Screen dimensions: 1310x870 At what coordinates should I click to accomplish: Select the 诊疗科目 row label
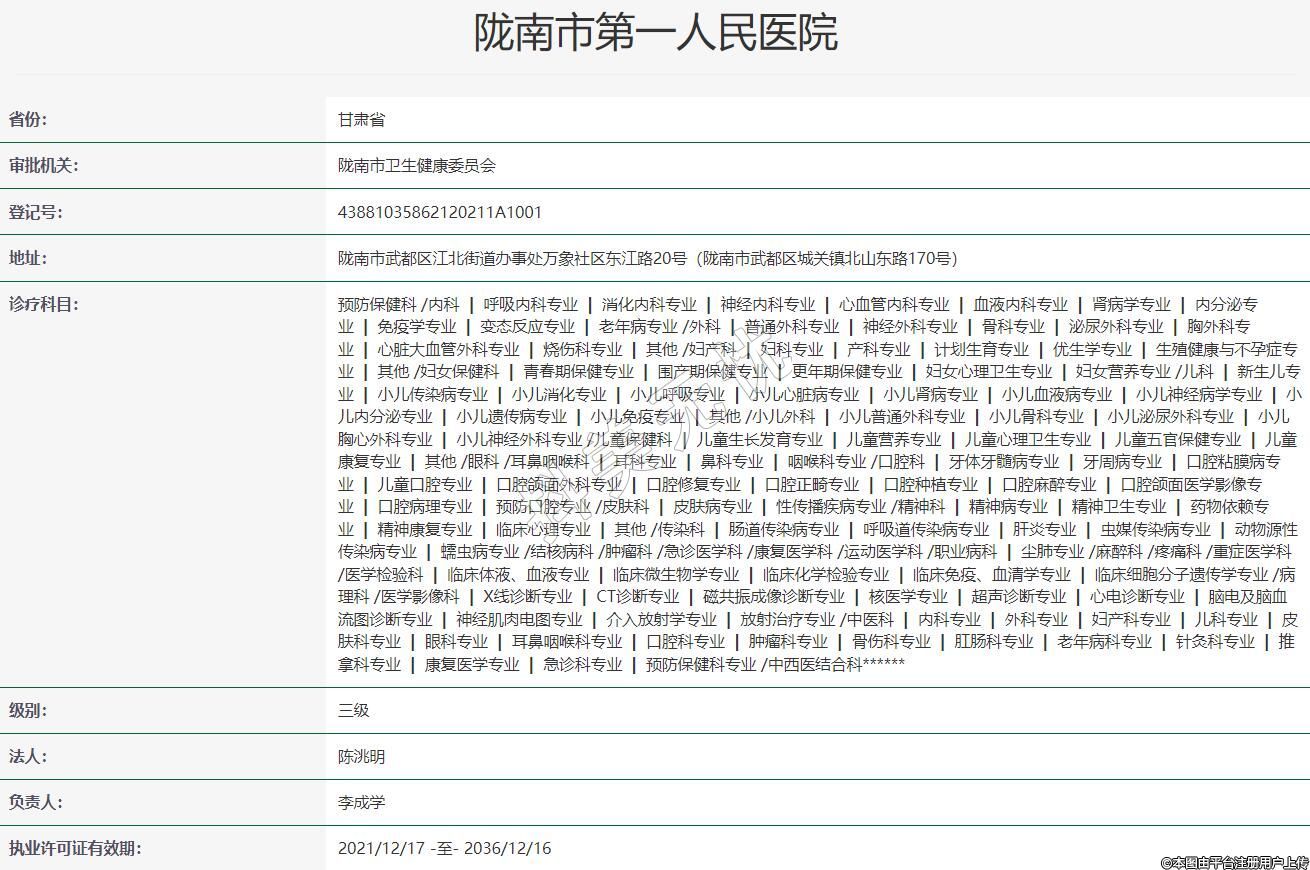click(43, 304)
